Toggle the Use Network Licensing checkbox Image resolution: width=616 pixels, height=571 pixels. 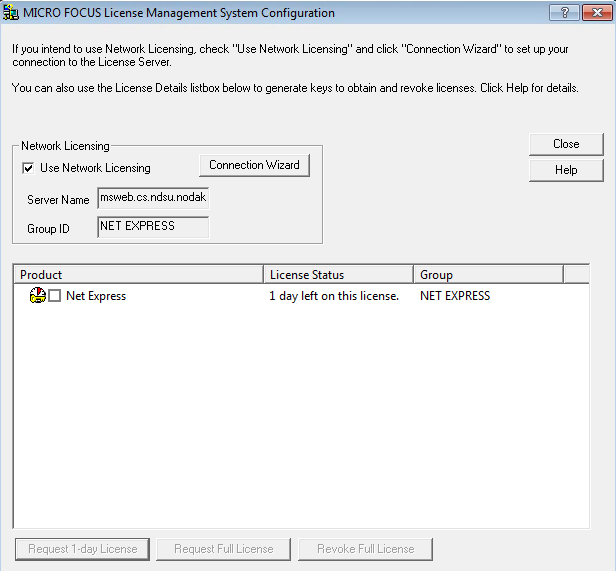[x=28, y=168]
